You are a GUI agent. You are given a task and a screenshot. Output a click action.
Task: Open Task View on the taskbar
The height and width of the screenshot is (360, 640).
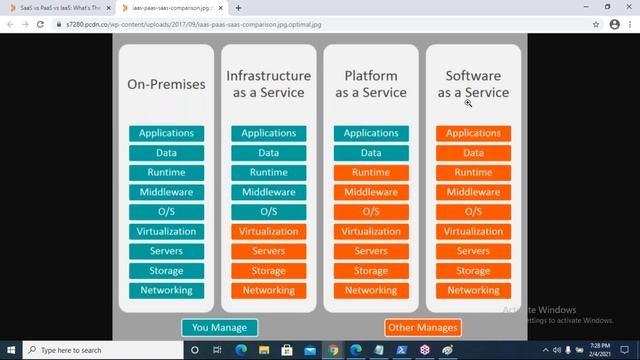click(217, 350)
